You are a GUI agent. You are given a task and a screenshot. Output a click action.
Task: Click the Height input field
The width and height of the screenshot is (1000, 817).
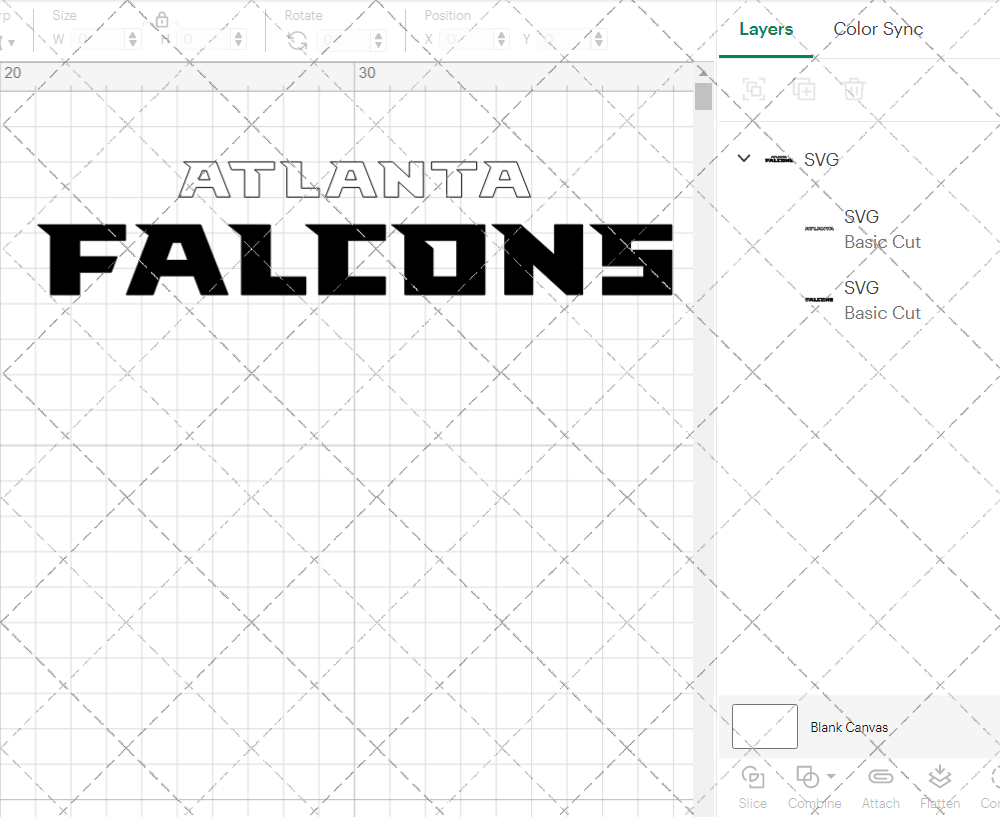(204, 40)
